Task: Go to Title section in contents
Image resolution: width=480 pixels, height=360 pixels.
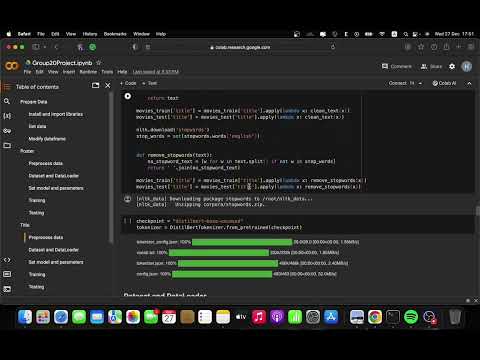Action: coord(25,225)
